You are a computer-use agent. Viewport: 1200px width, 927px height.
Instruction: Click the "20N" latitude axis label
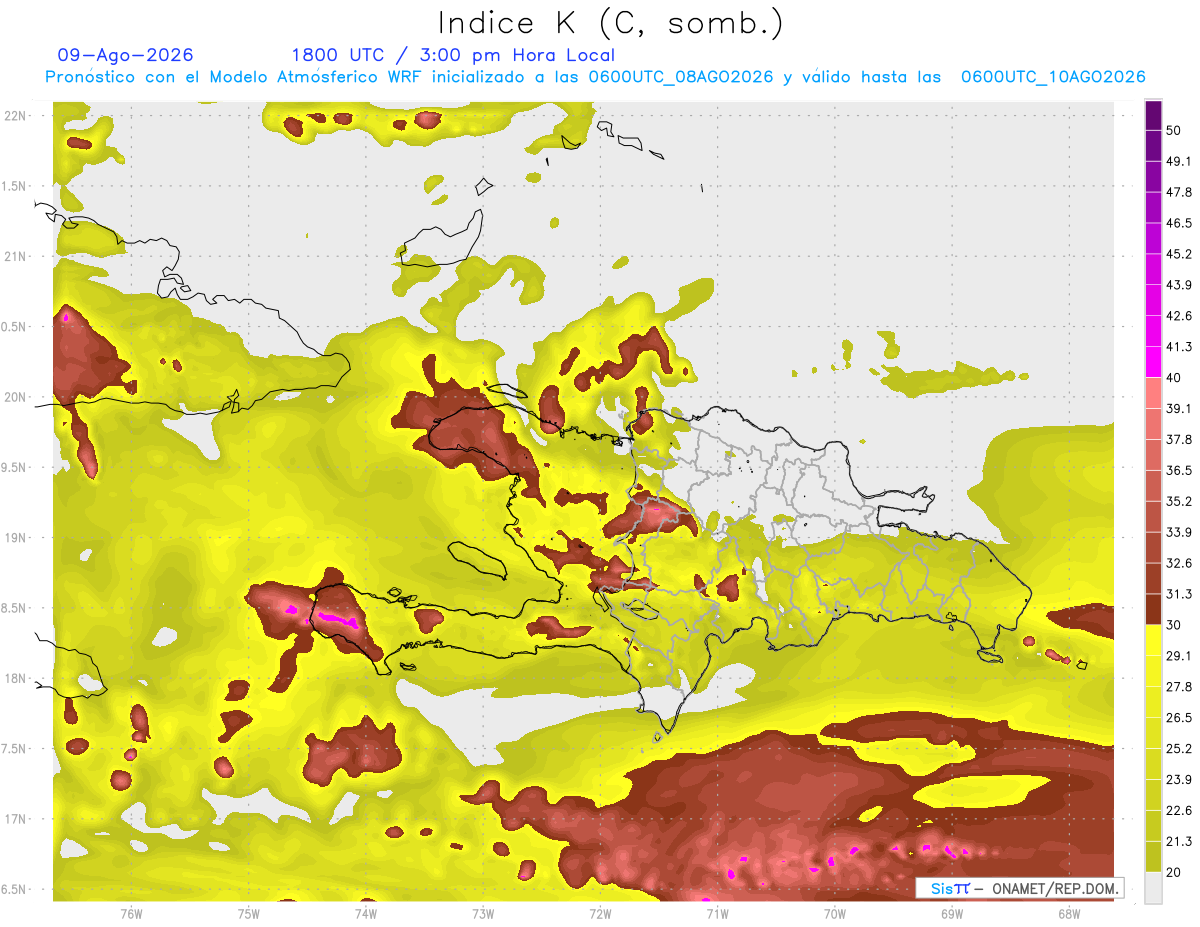[17, 397]
